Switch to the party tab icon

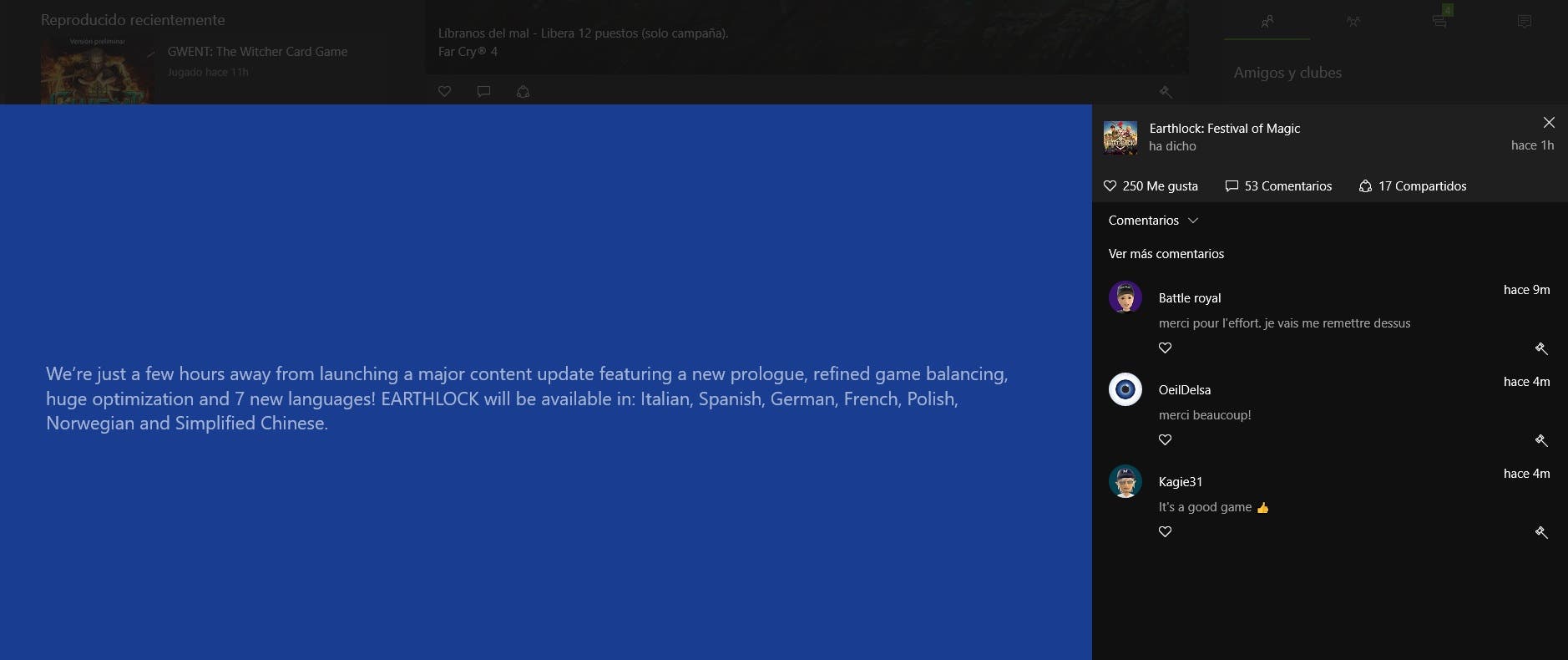tap(1353, 22)
